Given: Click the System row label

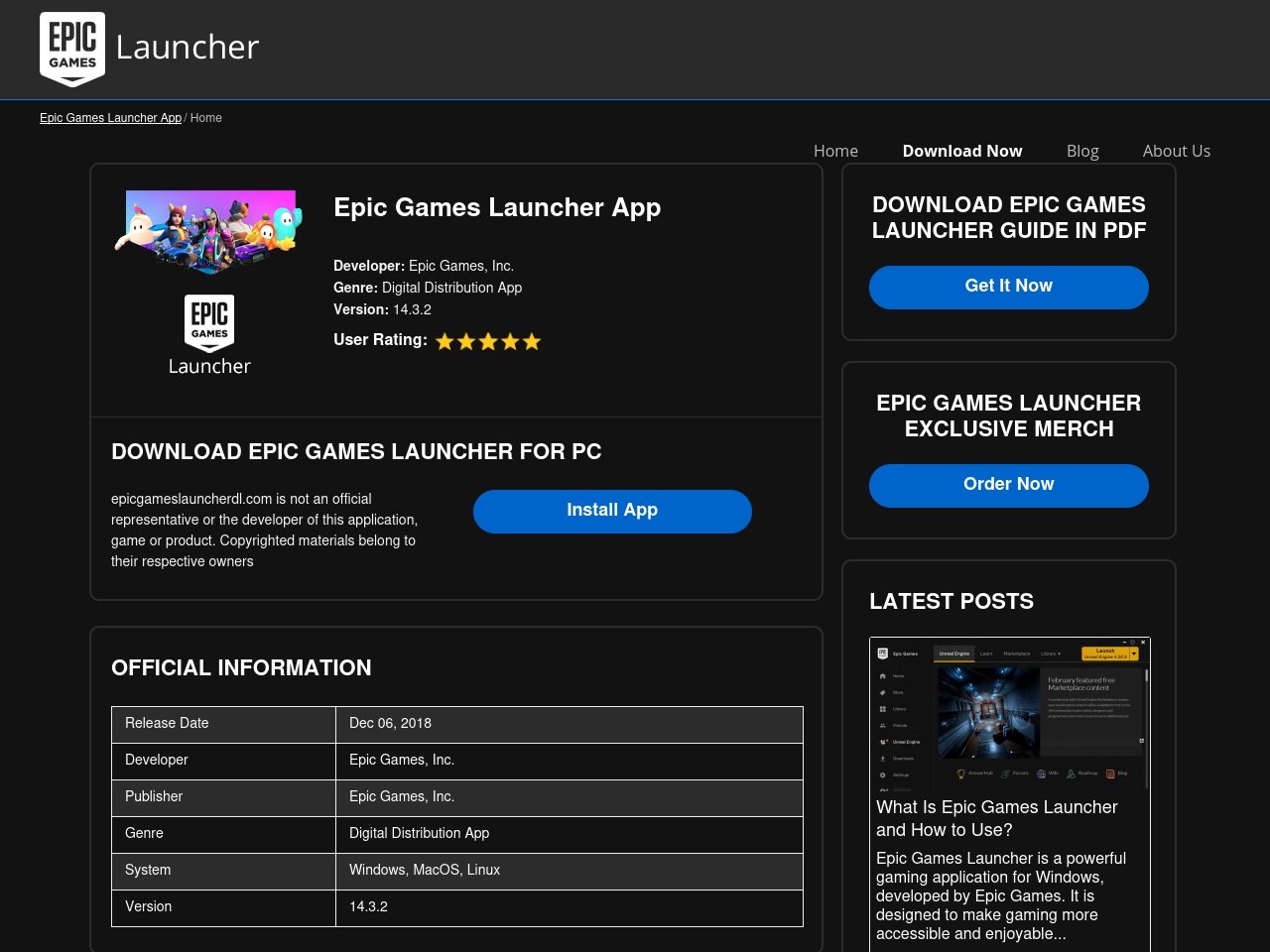Looking at the screenshot, I should [x=148, y=870].
